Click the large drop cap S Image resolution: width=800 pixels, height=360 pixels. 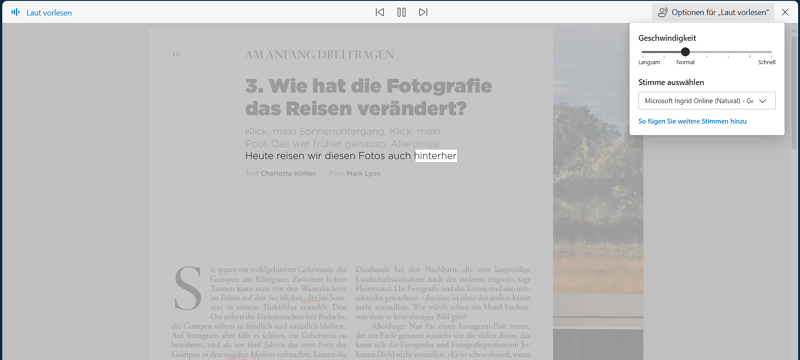point(187,288)
